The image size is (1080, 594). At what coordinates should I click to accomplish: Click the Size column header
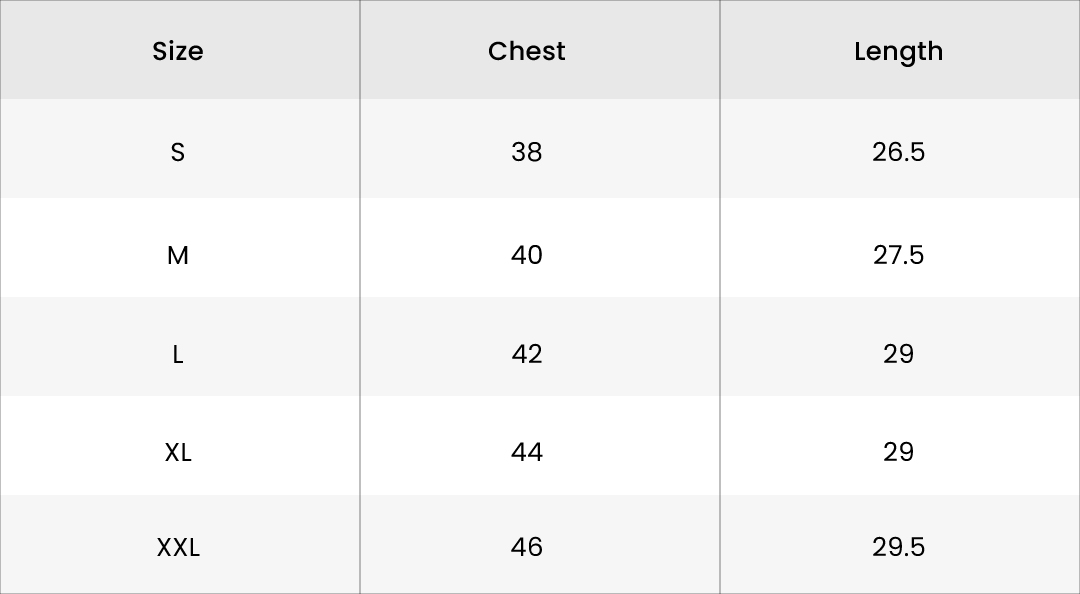click(178, 51)
